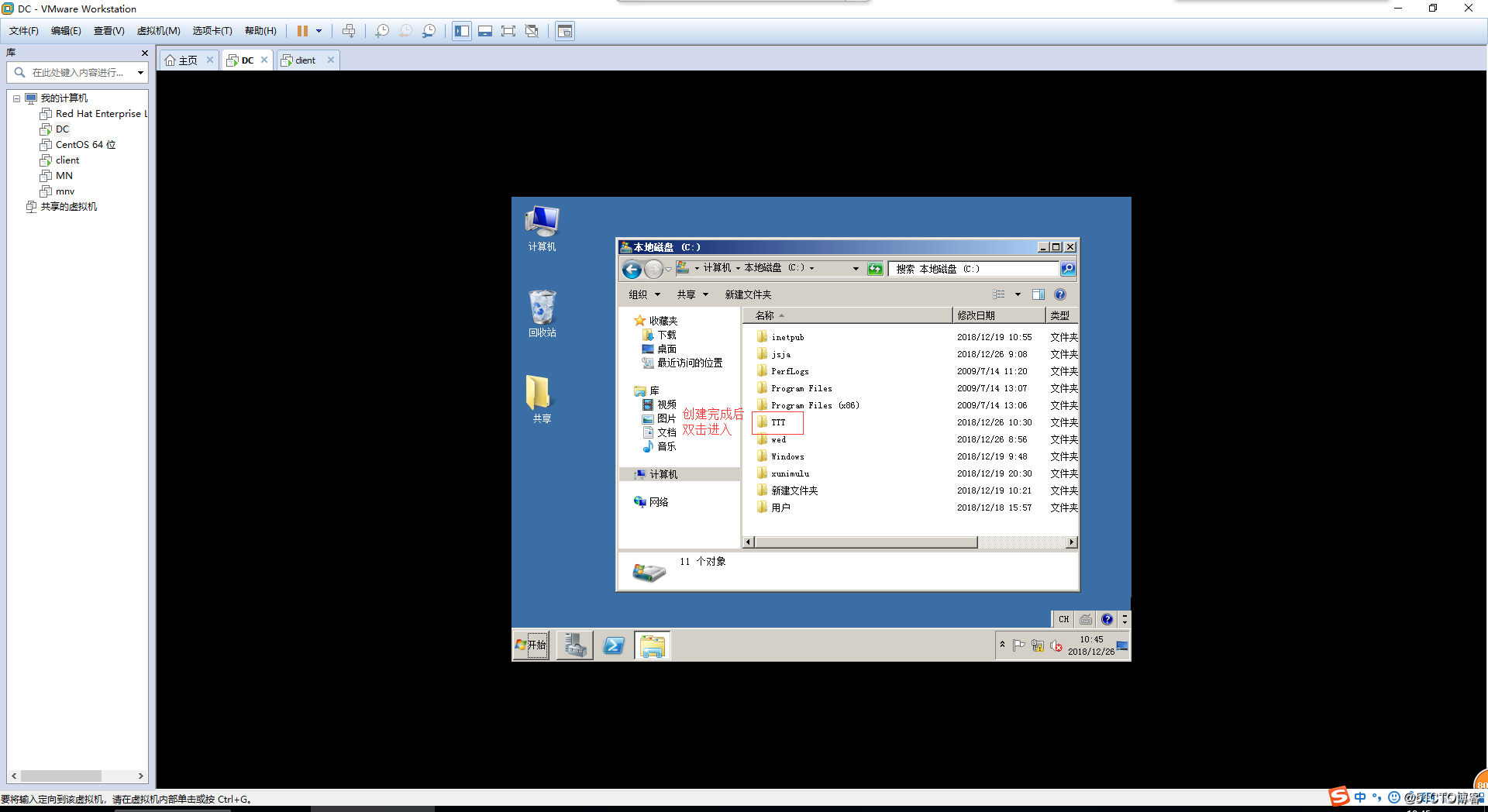The height and width of the screenshot is (812, 1488).
Task: Open the 组织 dropdown menu
Action: (x=644, y=294)
